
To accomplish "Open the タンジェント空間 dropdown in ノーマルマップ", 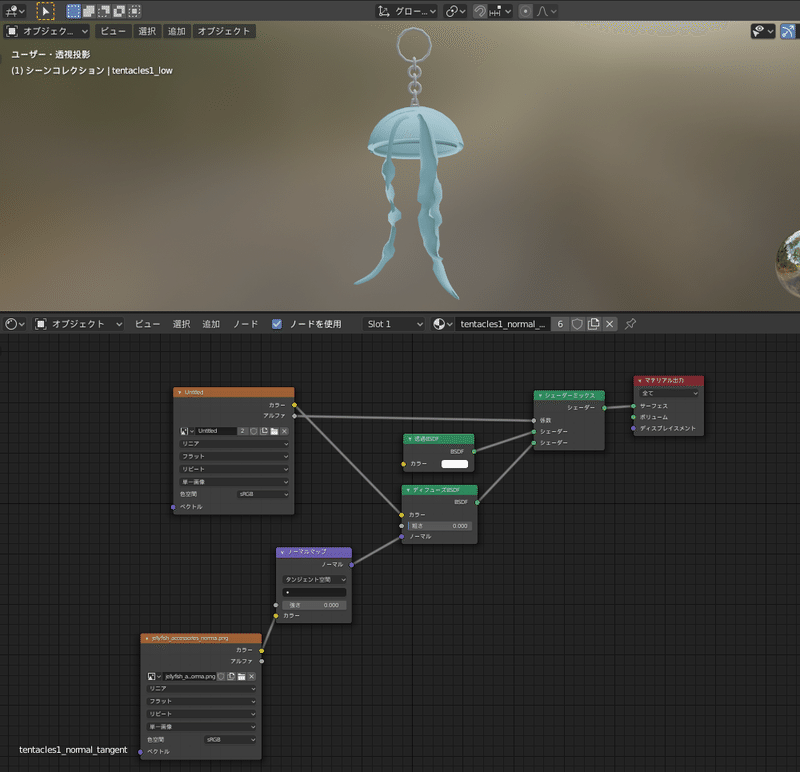I will click(x=314, y=580).
